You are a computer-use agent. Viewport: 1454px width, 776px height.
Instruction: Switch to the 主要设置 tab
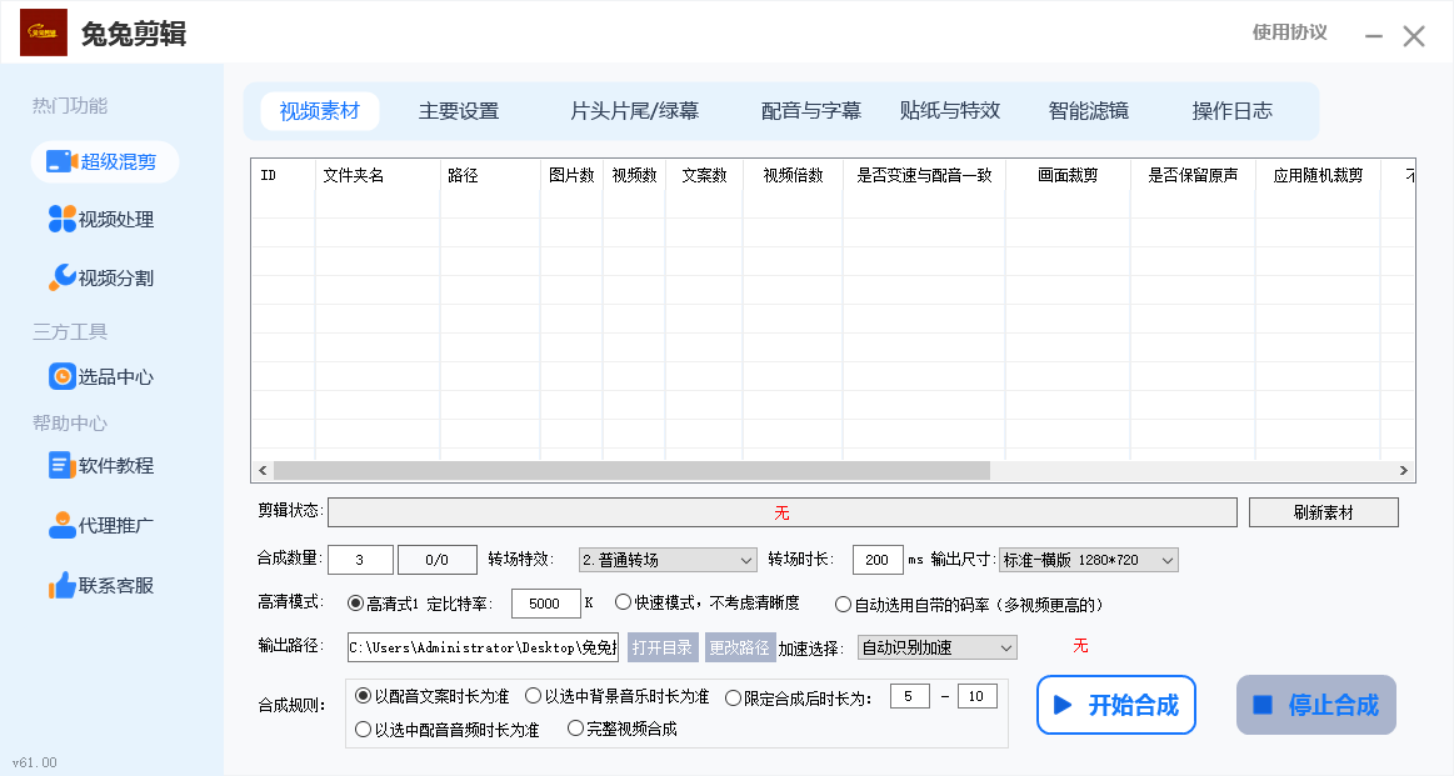(x=458, y=111)
